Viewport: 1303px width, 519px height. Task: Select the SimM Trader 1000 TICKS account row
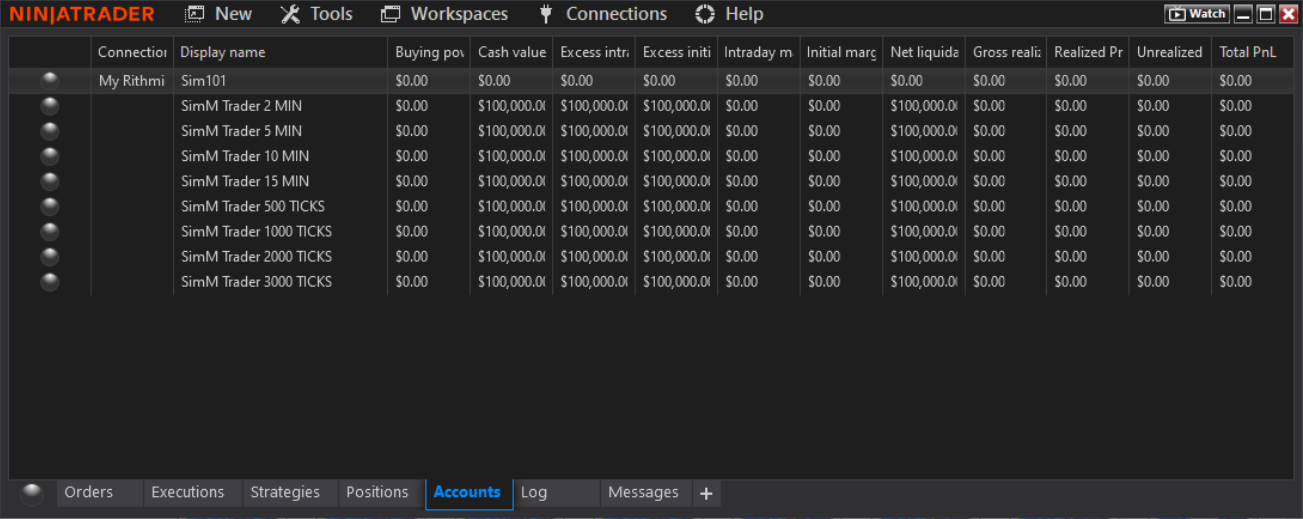point(256,231)
